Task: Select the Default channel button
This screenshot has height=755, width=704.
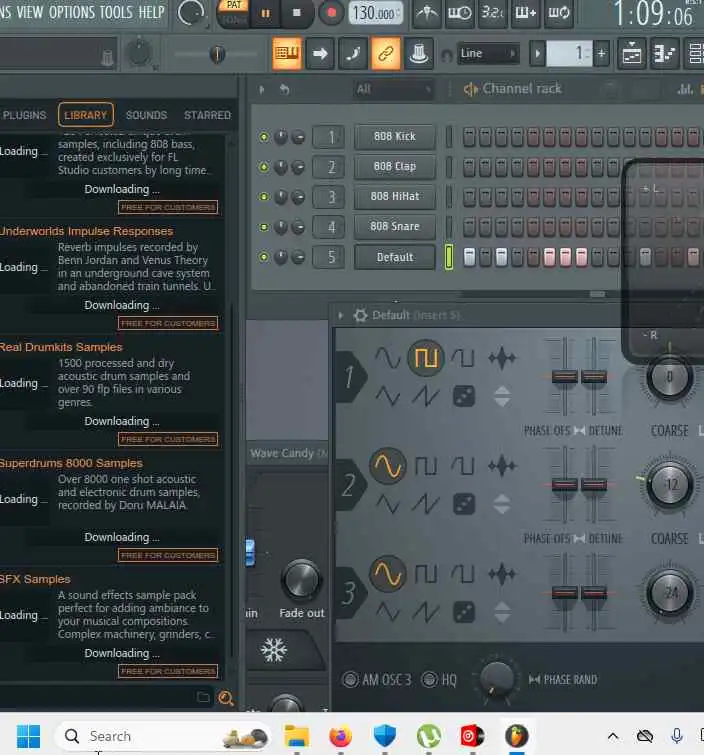Action: pos(395,257)
